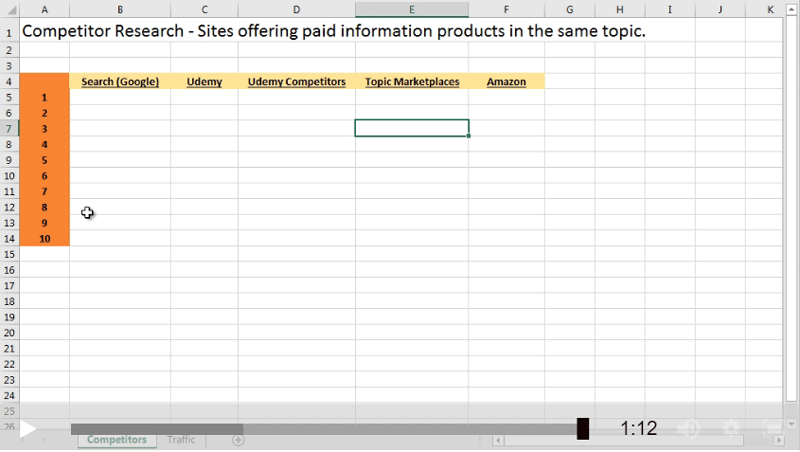Select the orange cell containing 3
800x452 pixels.
click(44, 129)
